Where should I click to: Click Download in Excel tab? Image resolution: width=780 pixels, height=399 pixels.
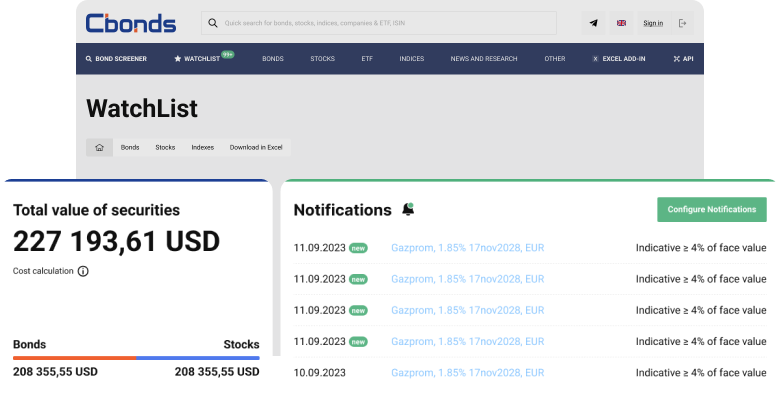tap(256, 147)
